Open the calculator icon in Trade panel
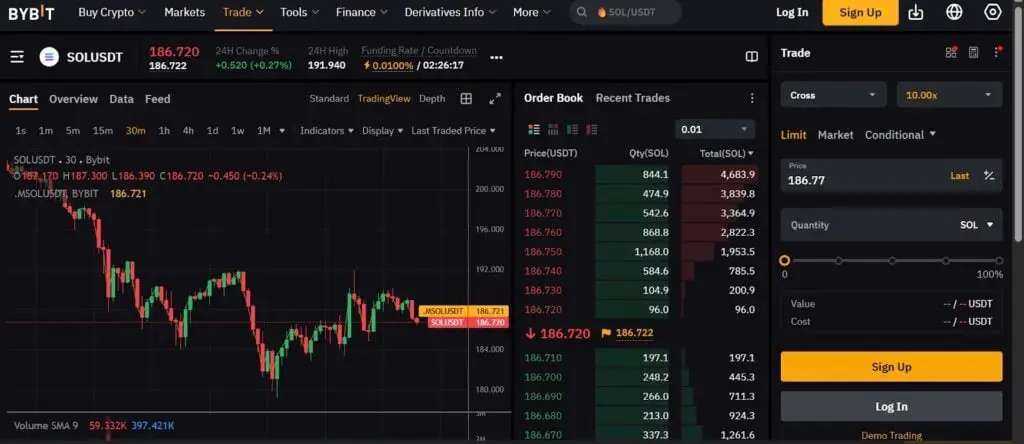 973,53
